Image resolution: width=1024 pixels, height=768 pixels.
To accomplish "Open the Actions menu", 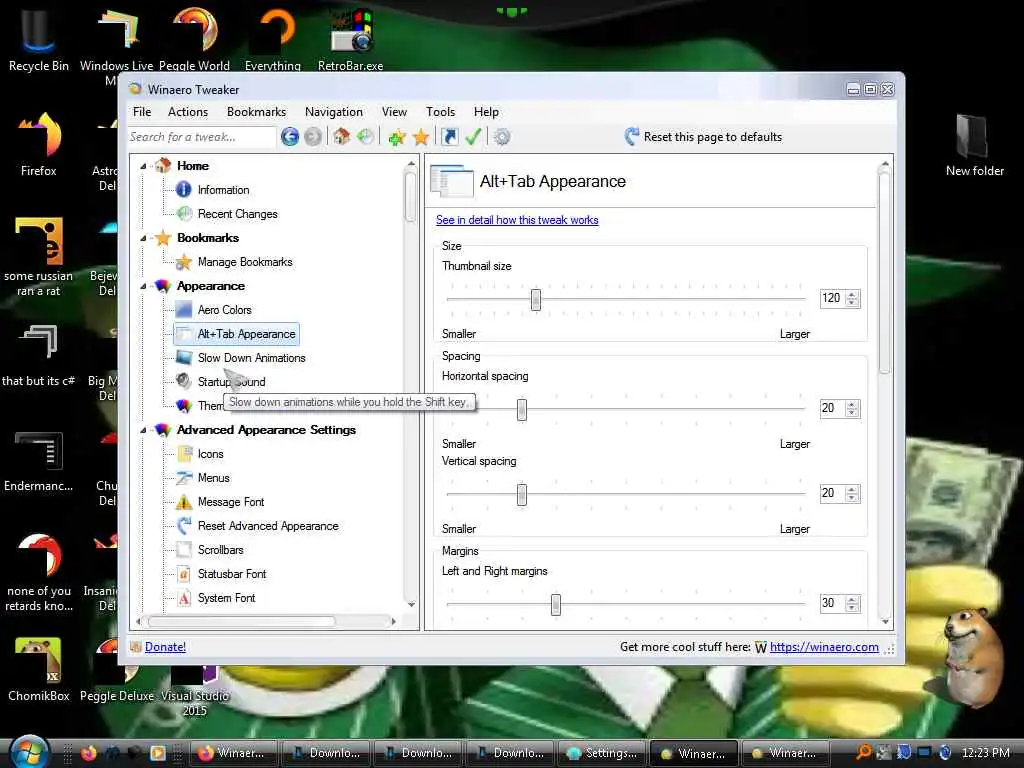I will click(x=188, y=112).
